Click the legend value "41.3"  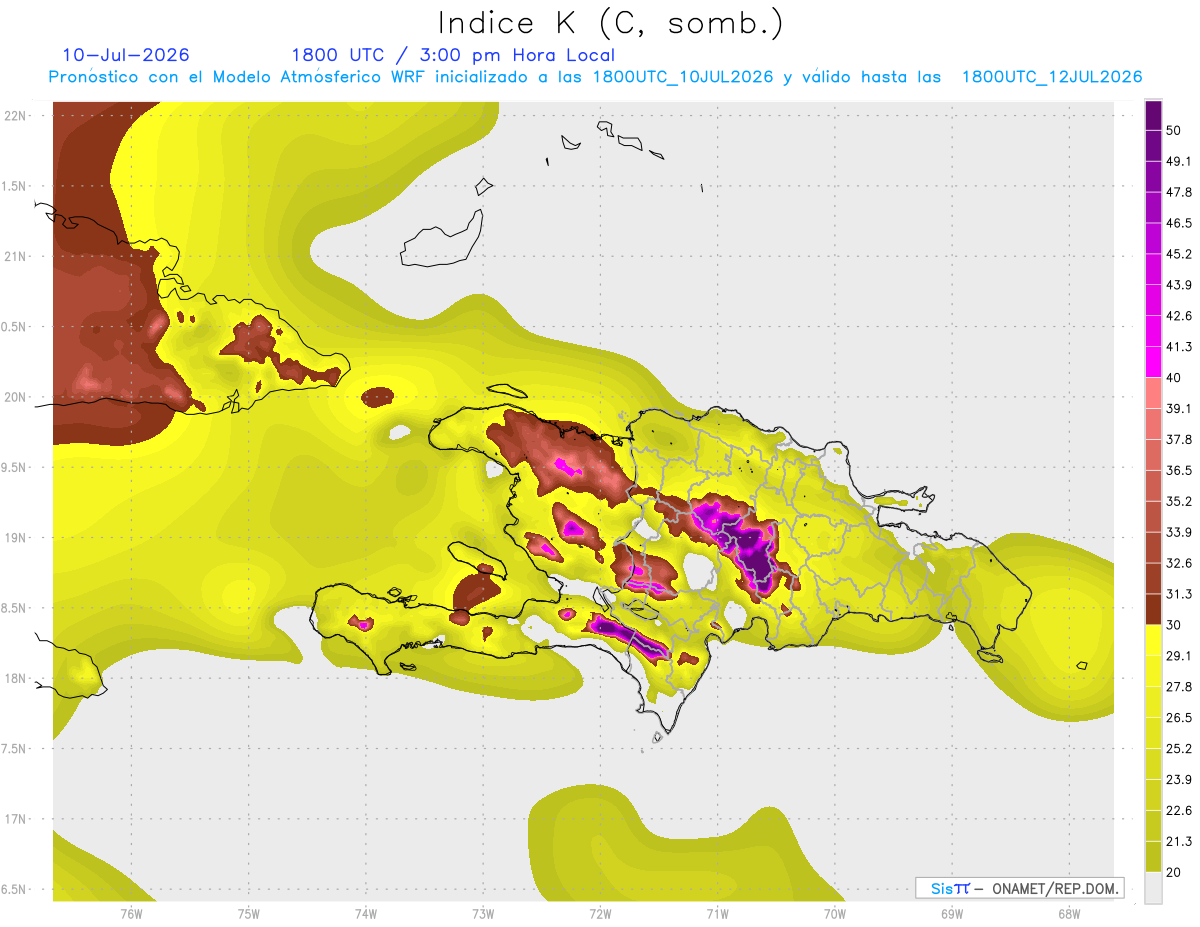pos(1179,347)
